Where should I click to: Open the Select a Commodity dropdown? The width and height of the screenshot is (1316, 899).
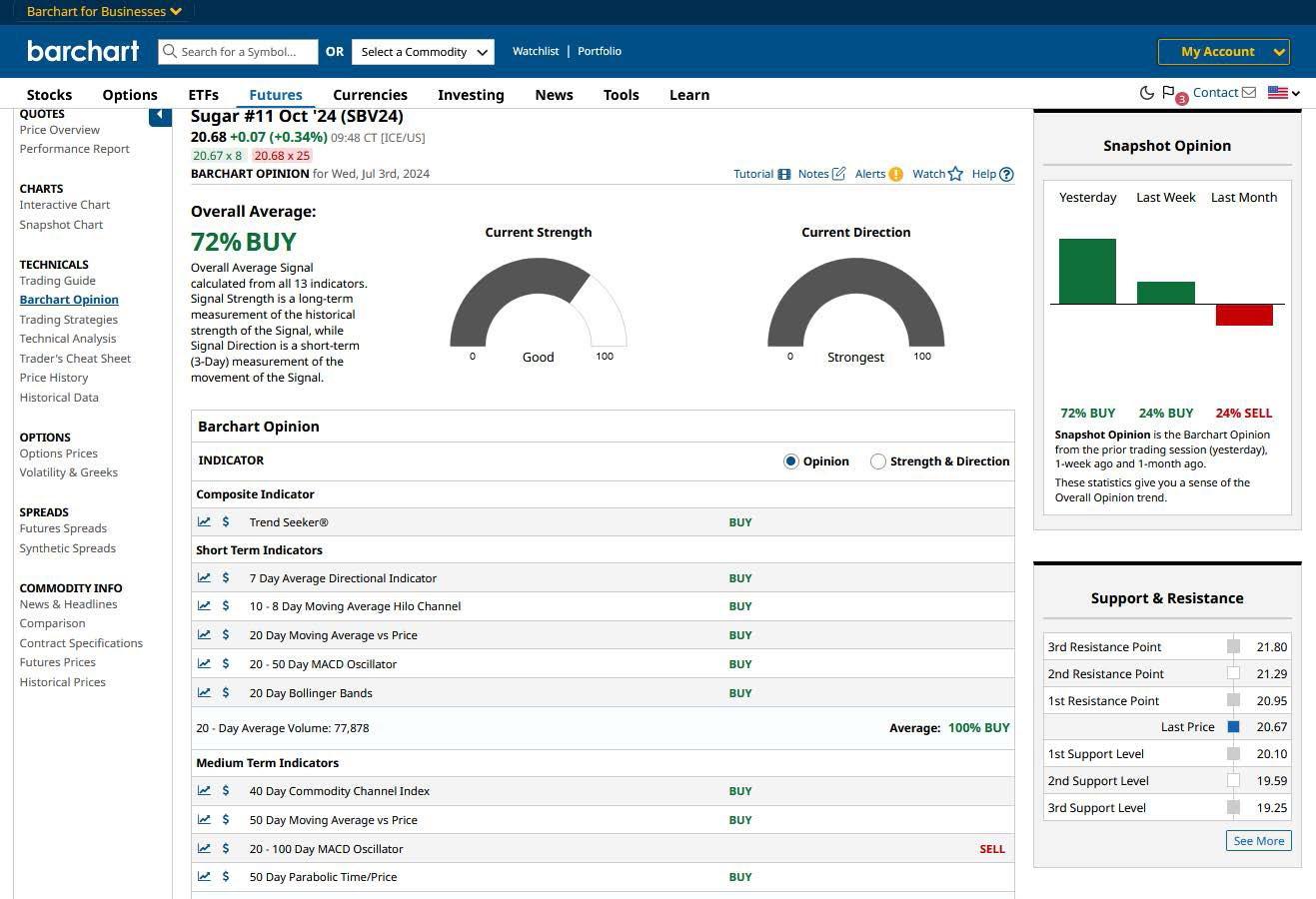[x=423, y=52]
